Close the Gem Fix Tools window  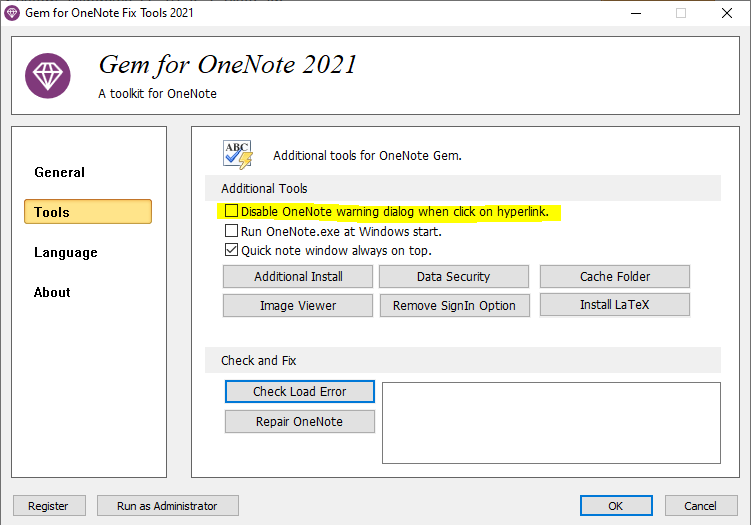tap(727, 13)
